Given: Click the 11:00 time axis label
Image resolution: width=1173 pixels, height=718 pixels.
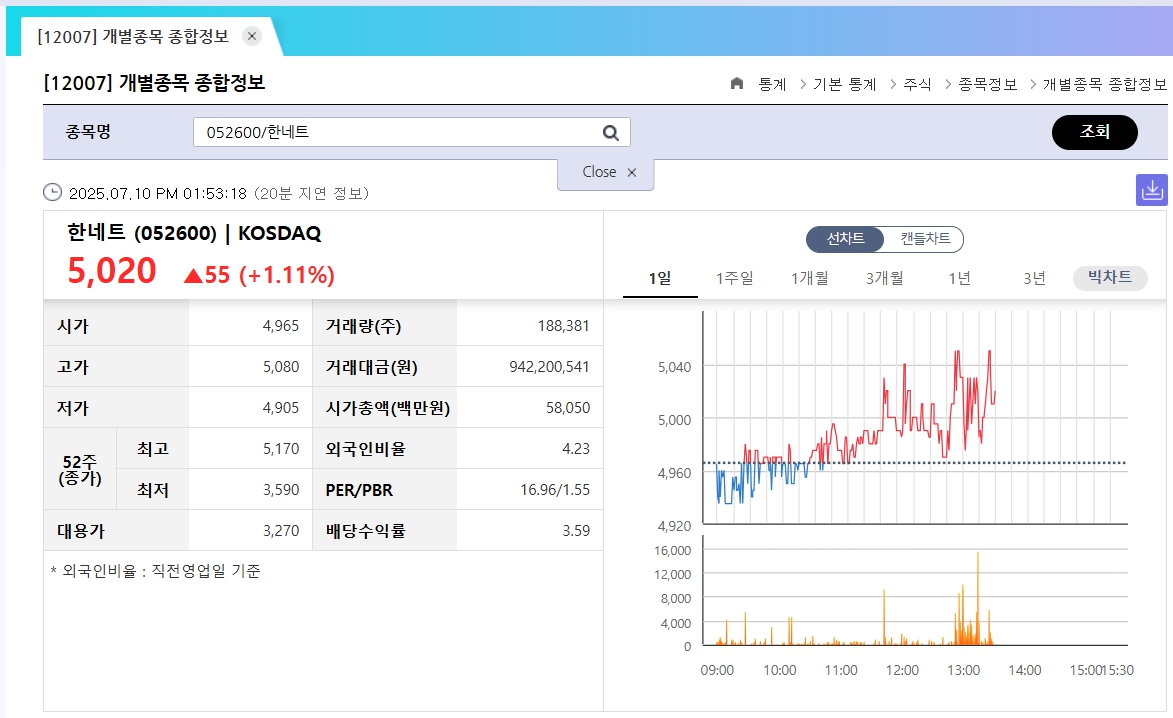Looking at the screenshot, I should 841,670.
